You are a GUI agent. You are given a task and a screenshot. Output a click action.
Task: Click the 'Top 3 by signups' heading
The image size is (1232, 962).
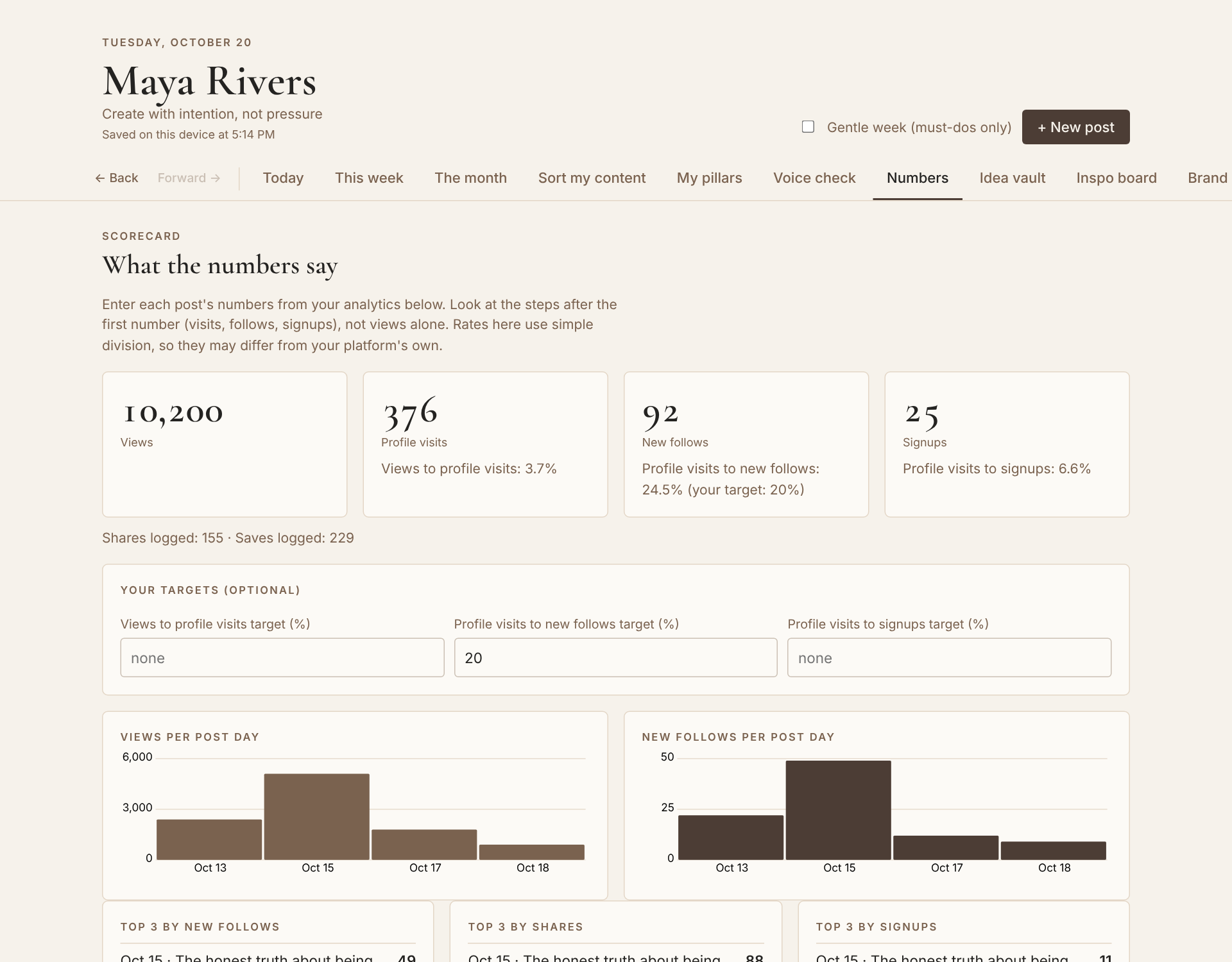(877, 927)
